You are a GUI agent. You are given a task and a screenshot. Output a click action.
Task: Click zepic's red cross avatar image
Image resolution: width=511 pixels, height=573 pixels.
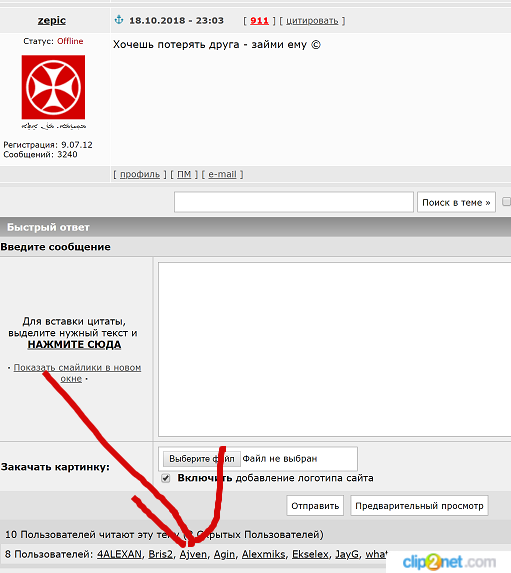click(x=53, y=87)
